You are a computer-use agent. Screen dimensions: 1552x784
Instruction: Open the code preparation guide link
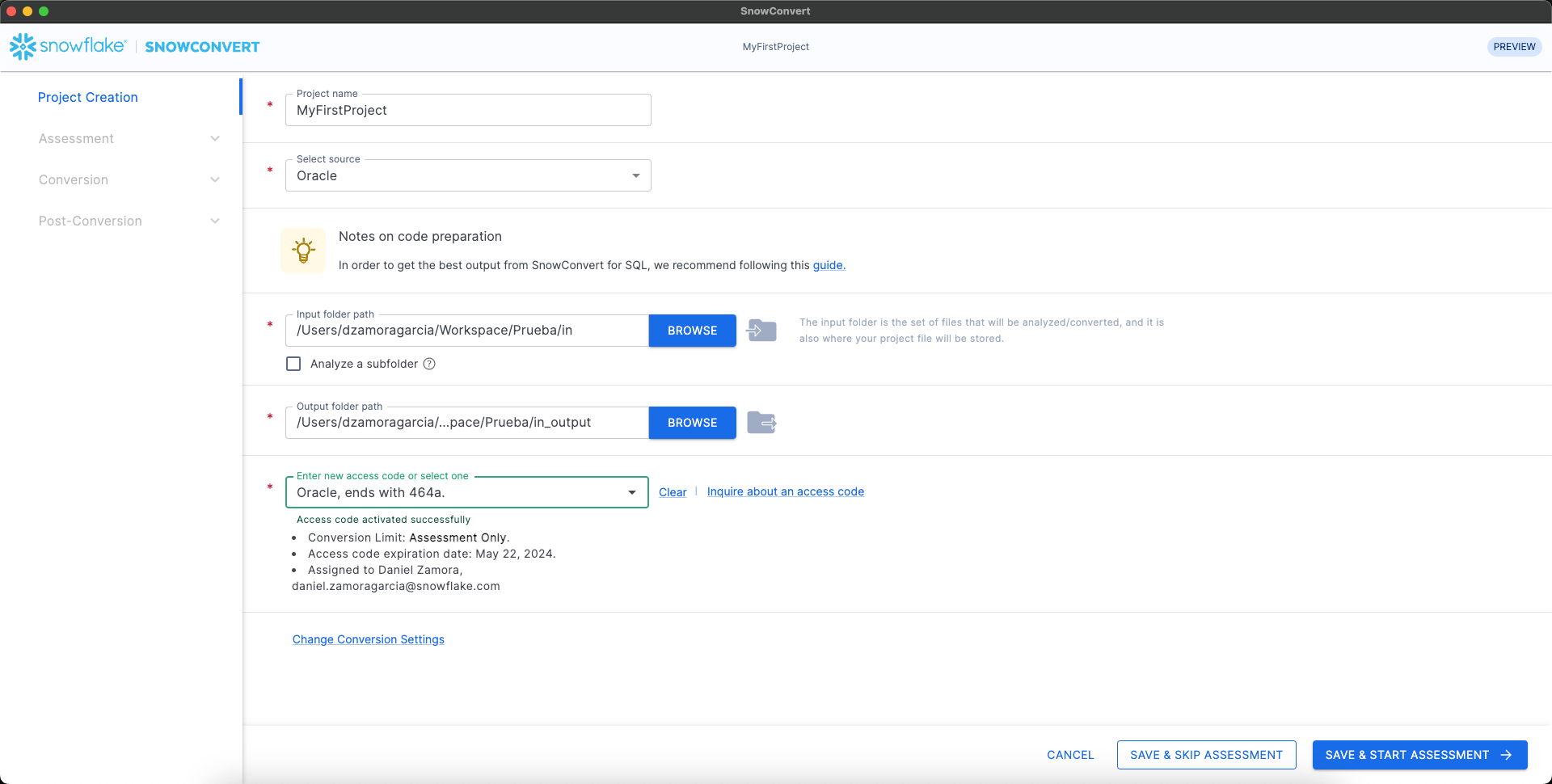point(829,265)
